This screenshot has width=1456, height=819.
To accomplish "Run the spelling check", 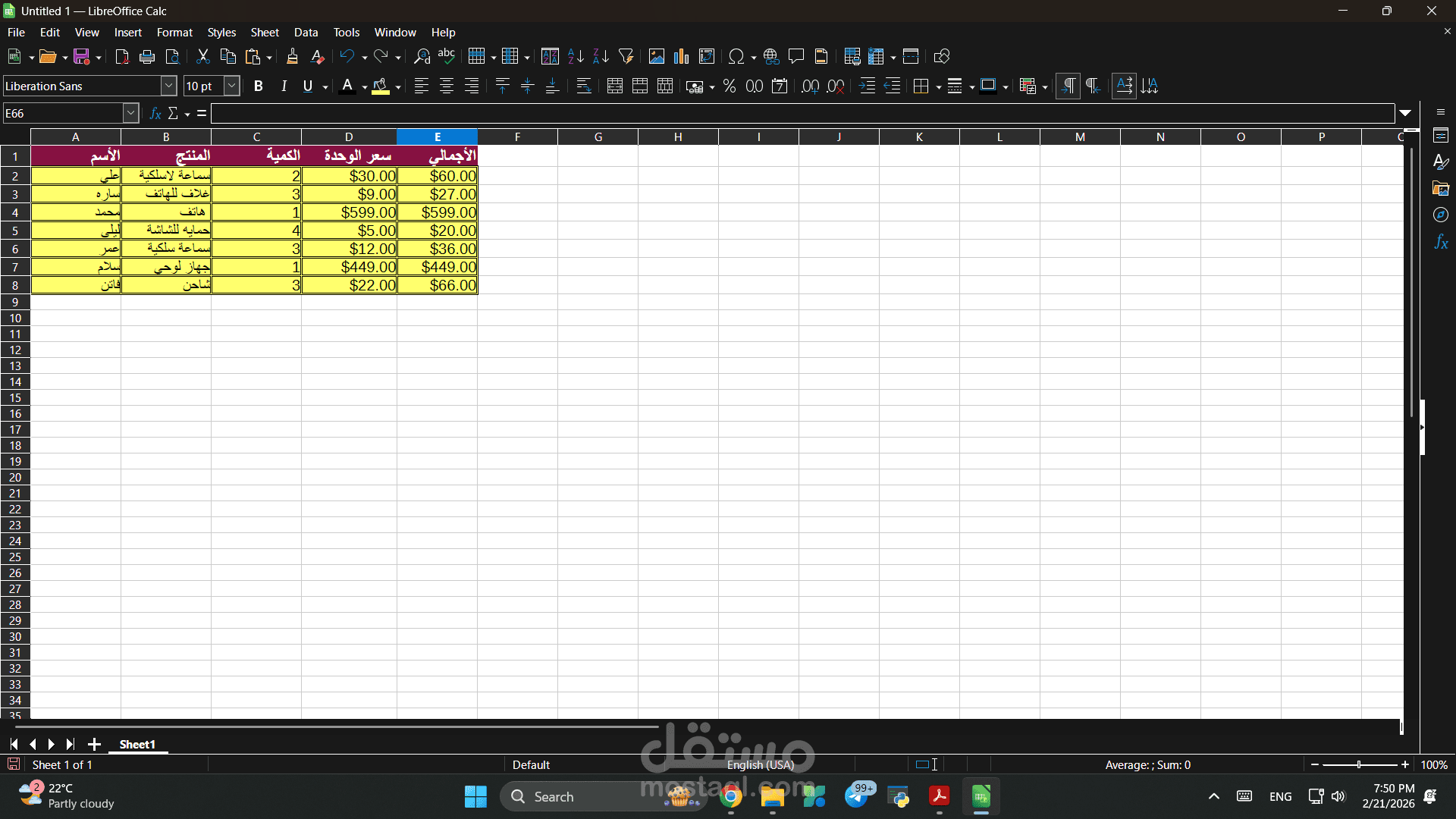I will (447, 56).
